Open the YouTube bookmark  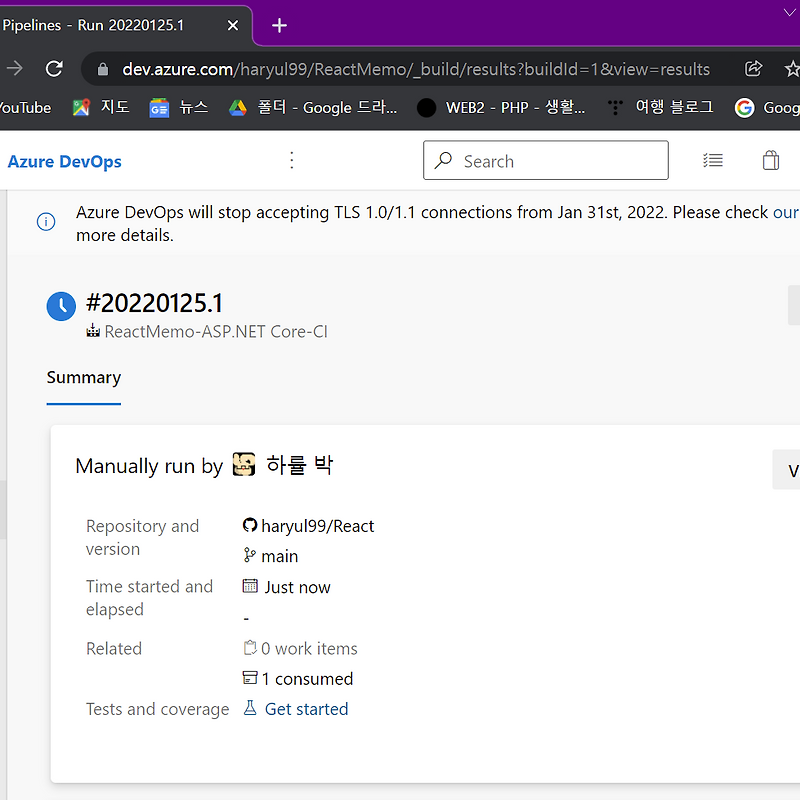24,108
